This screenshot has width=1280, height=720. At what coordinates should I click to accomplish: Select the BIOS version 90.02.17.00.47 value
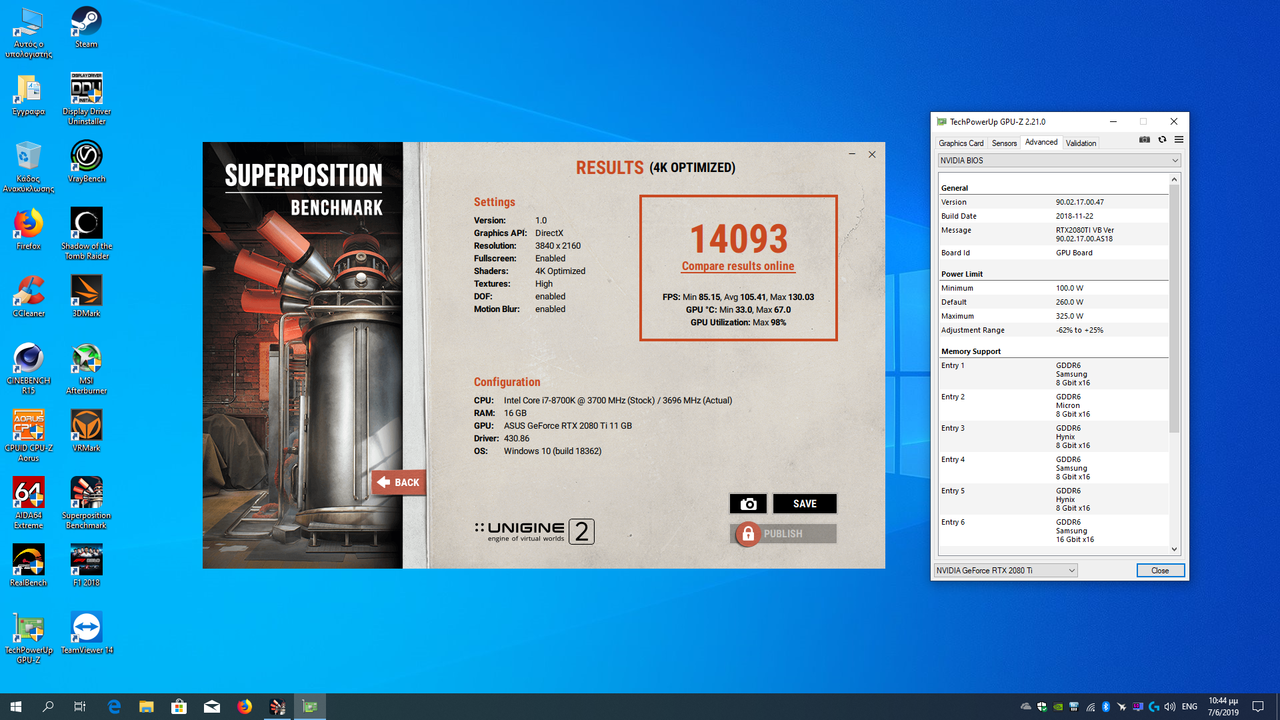(x=1080, y=202)
